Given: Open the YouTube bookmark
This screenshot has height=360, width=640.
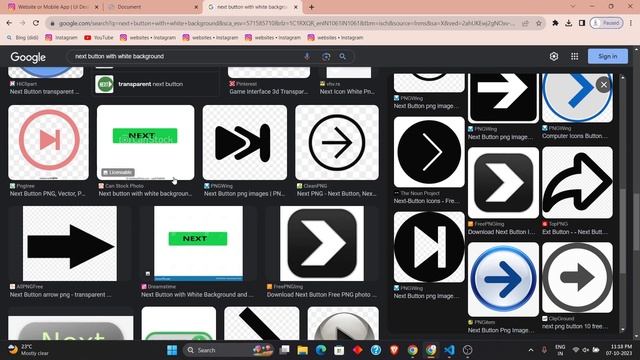Looking at the screenshot, I should [99, 38].
